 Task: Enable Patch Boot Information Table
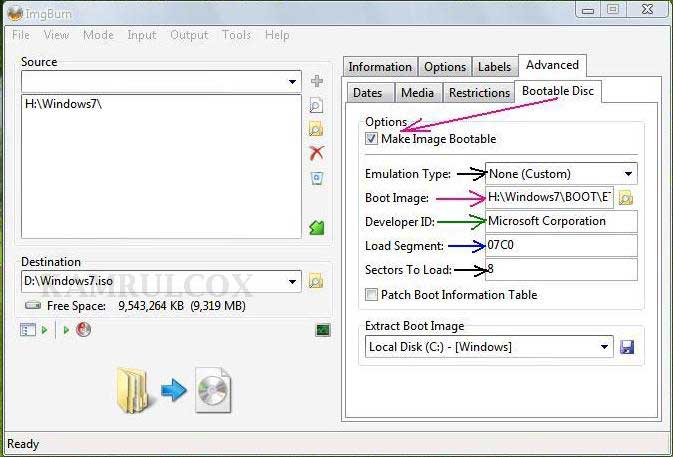pyautogui.click(x=371, y=294)
